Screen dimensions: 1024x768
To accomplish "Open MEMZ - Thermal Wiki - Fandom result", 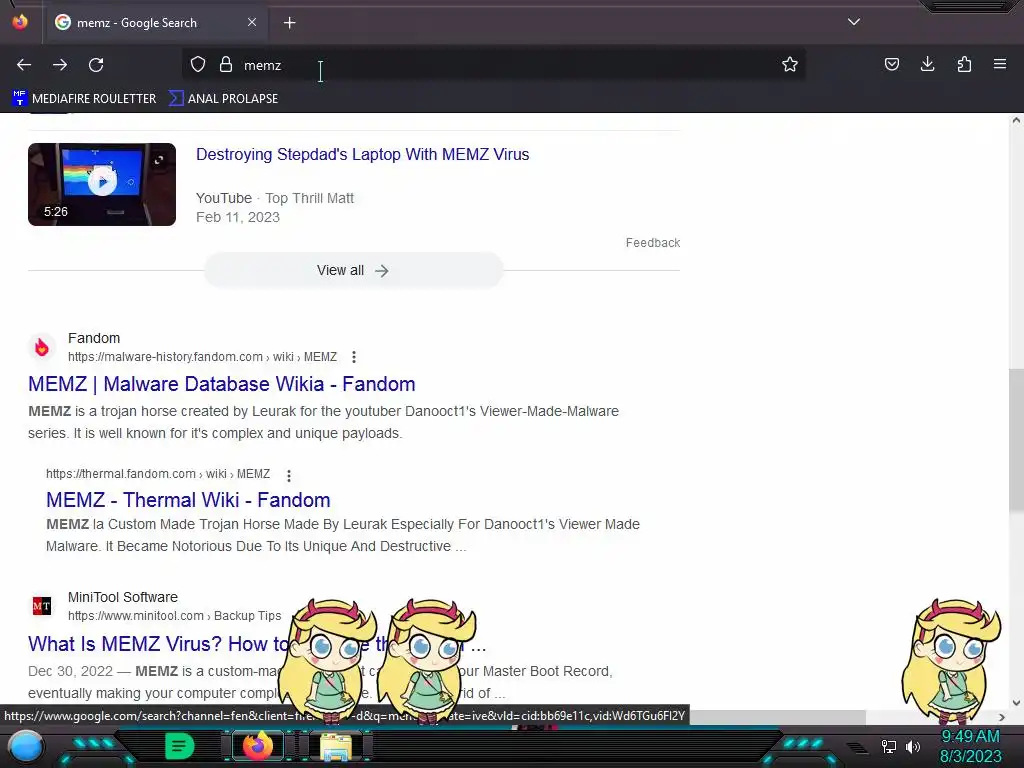I will coord(188,500).
